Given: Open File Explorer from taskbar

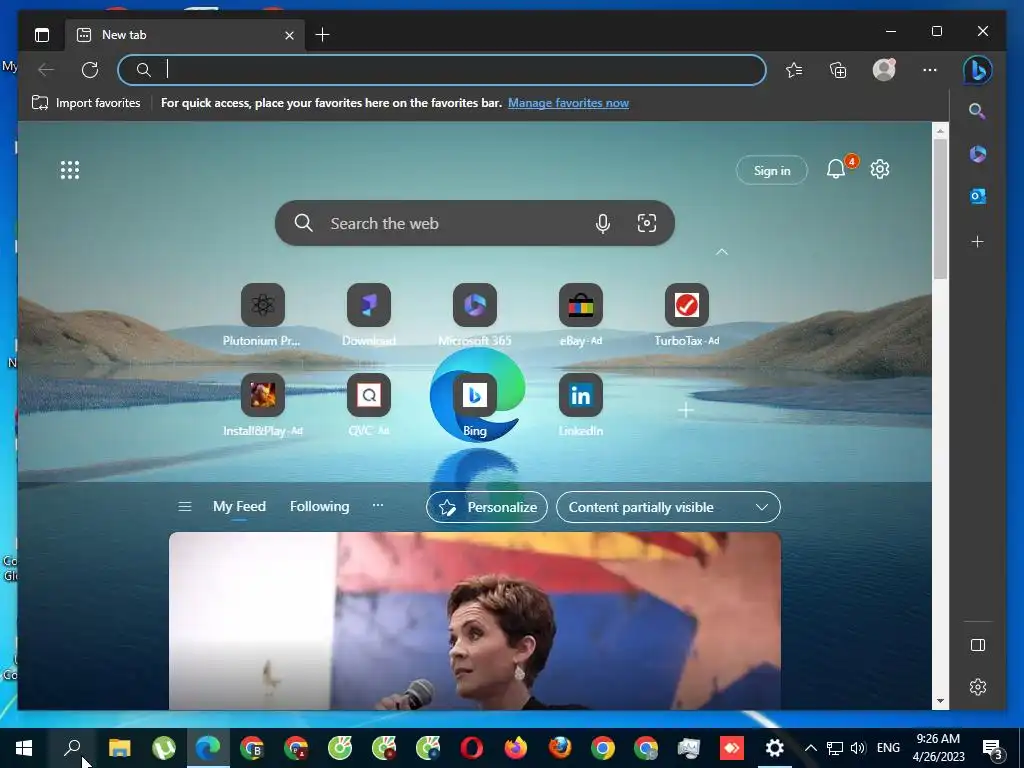Looking at the screenshot, I should (120, 748).
